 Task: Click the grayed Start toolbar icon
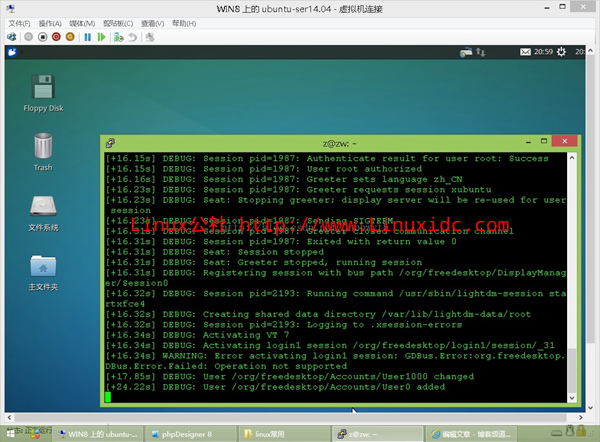28,37
